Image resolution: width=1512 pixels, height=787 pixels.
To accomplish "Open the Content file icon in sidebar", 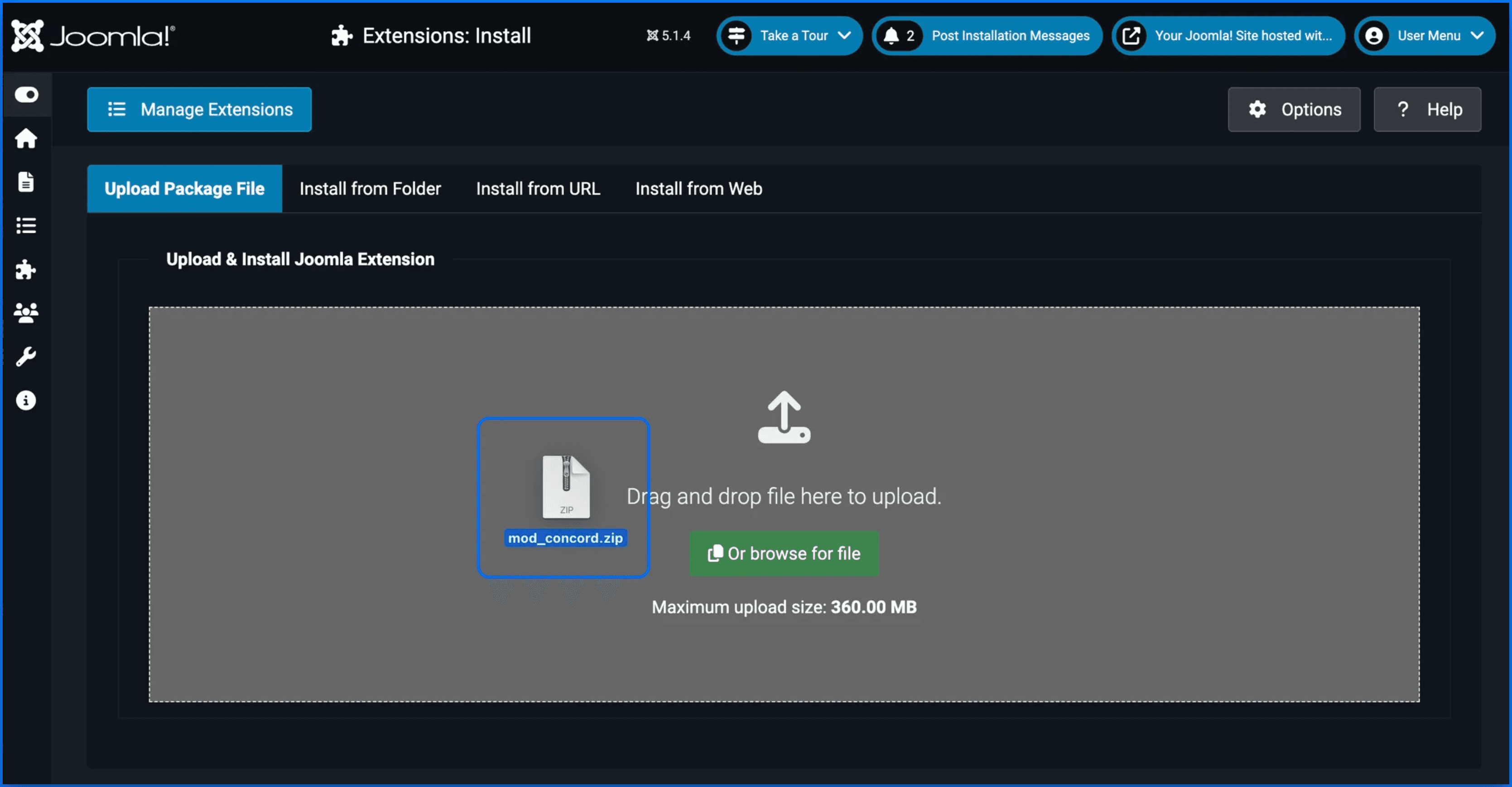I will point(26,182).
